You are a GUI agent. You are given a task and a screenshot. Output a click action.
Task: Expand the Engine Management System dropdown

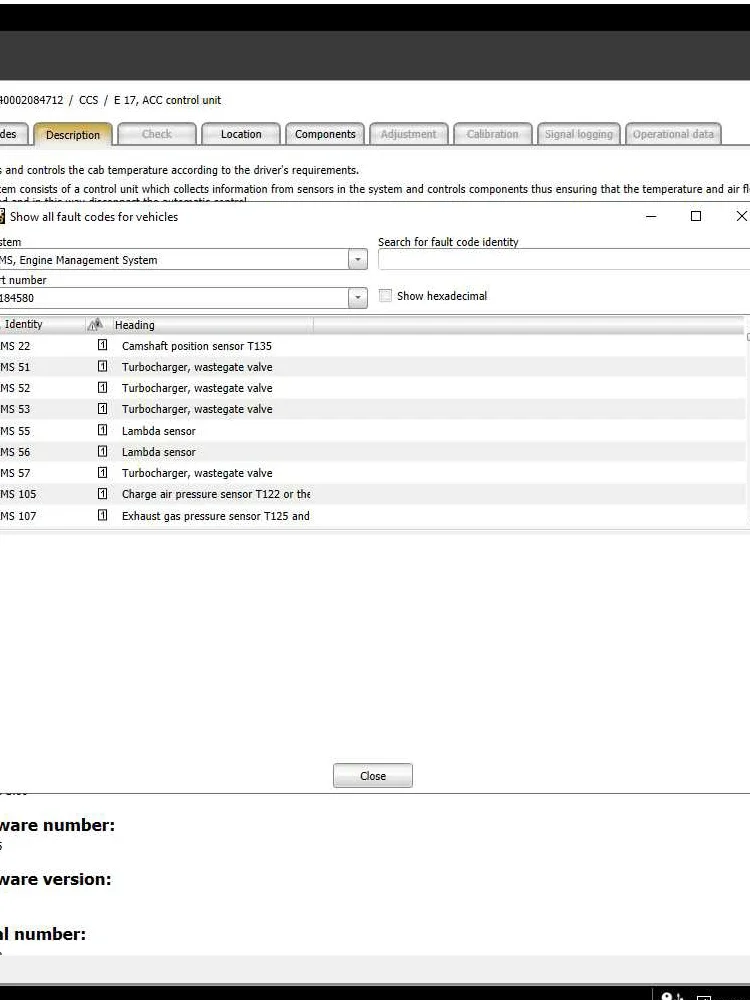(358, 260)
